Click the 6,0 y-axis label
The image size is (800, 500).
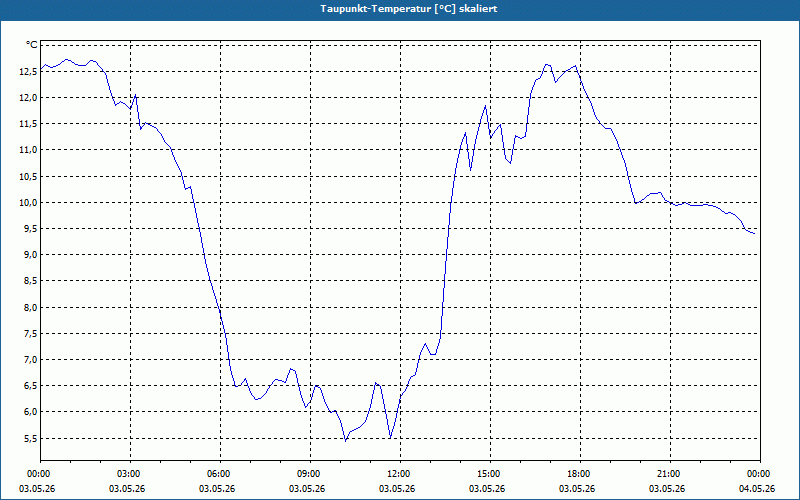[x=30, y=411]
